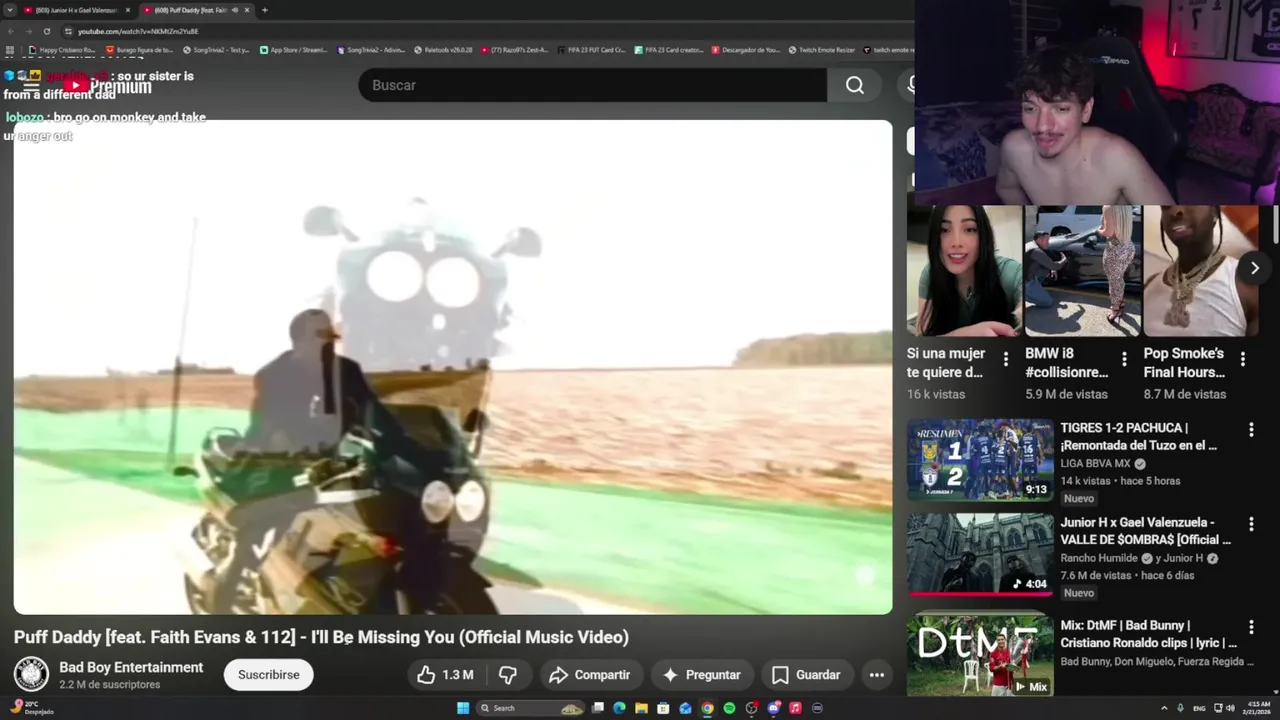The image size is (1280, 720).
Task: Save video with Guardar button
Action: (806, 675)
